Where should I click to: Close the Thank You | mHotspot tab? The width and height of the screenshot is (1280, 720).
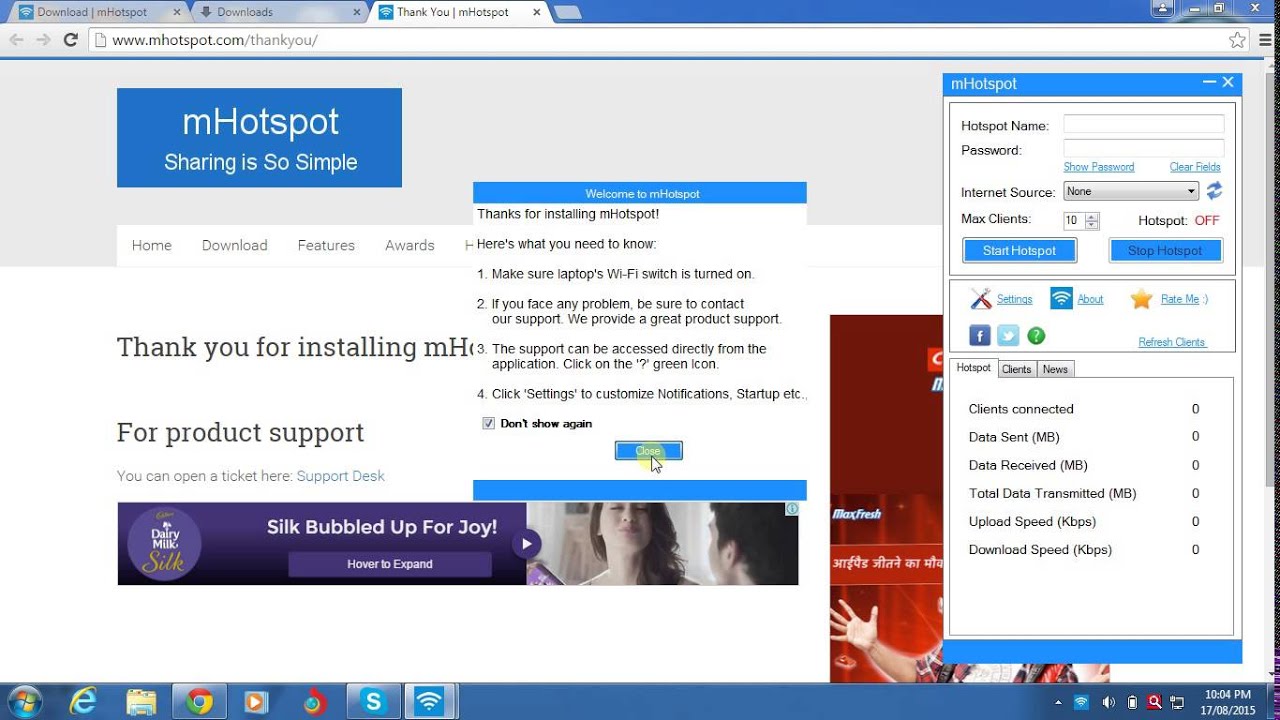tap(537, 12)
